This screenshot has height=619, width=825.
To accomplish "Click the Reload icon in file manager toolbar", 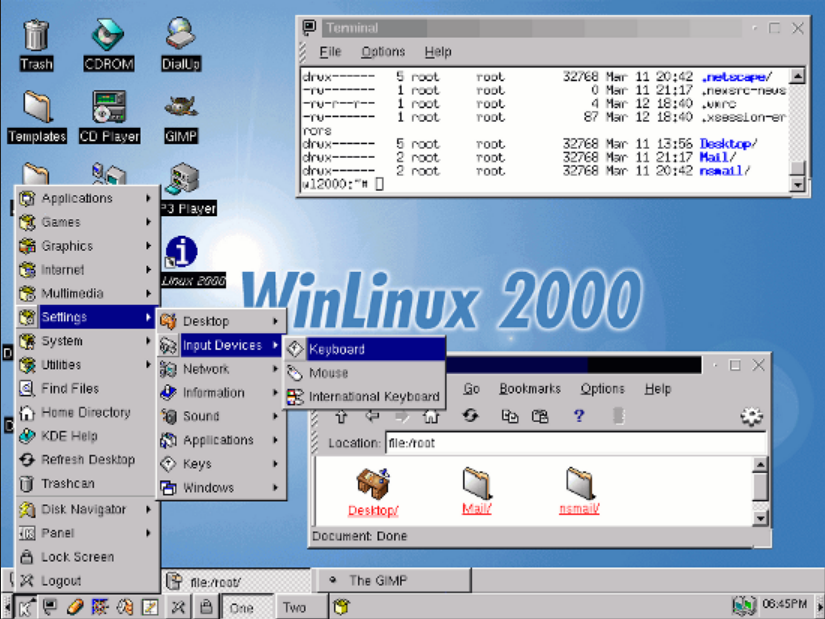I will pyautogui.click(x=470, y=416).
